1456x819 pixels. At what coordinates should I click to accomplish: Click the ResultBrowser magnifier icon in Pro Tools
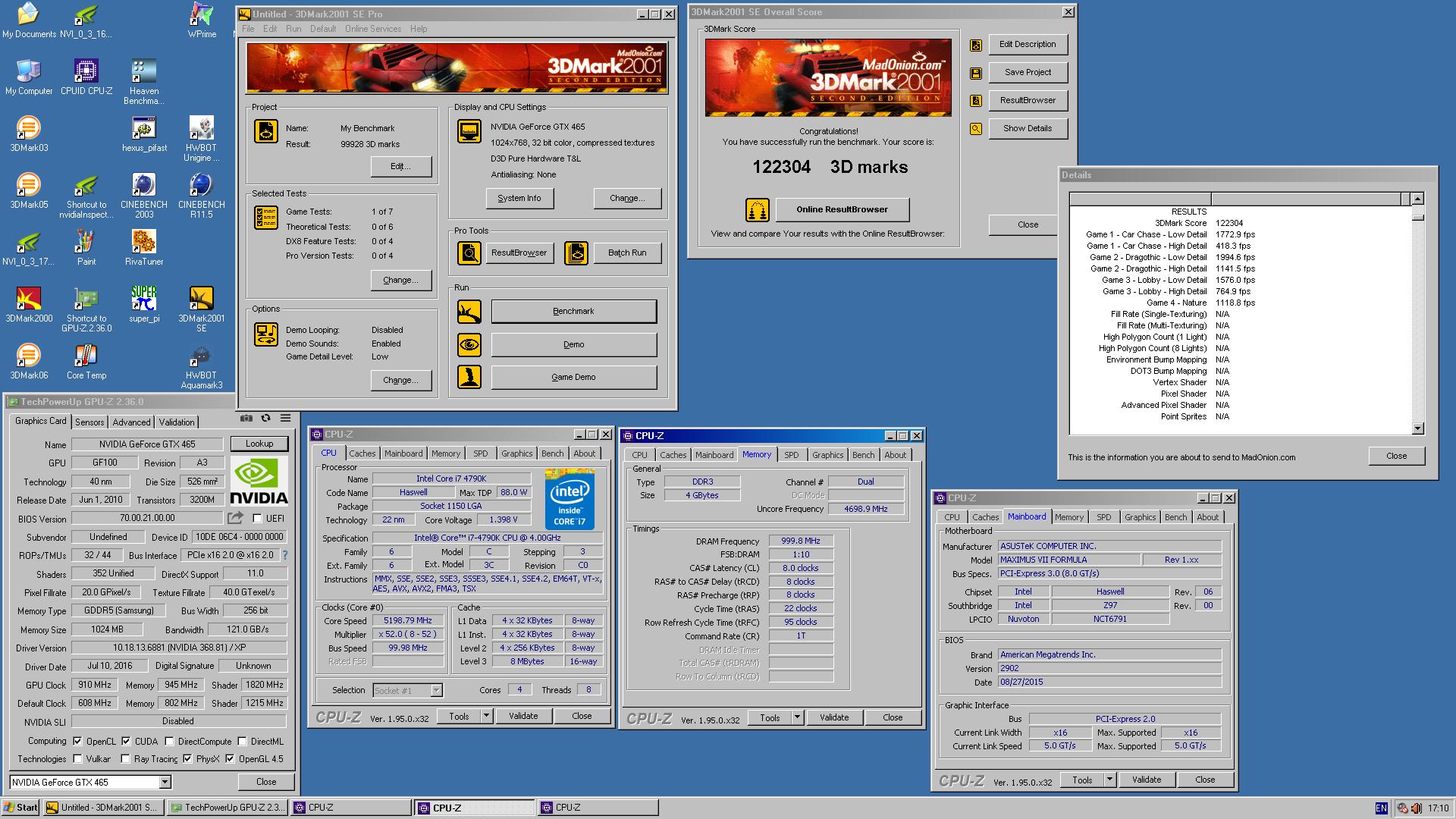click(469, 253)
